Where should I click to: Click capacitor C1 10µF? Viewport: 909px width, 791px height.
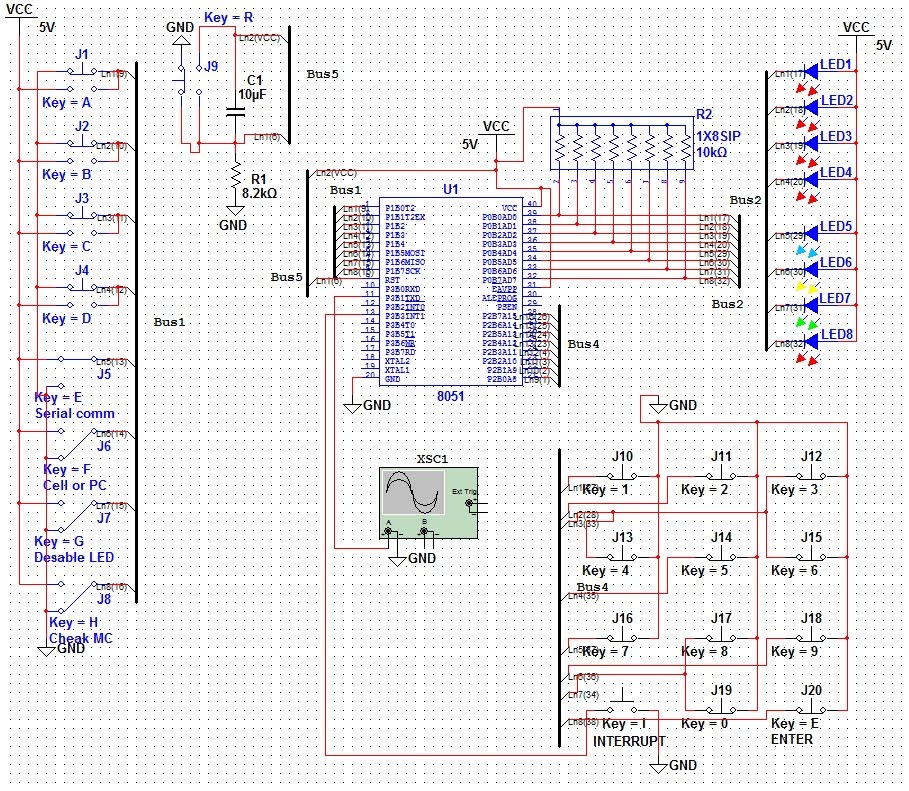[235, 112]
